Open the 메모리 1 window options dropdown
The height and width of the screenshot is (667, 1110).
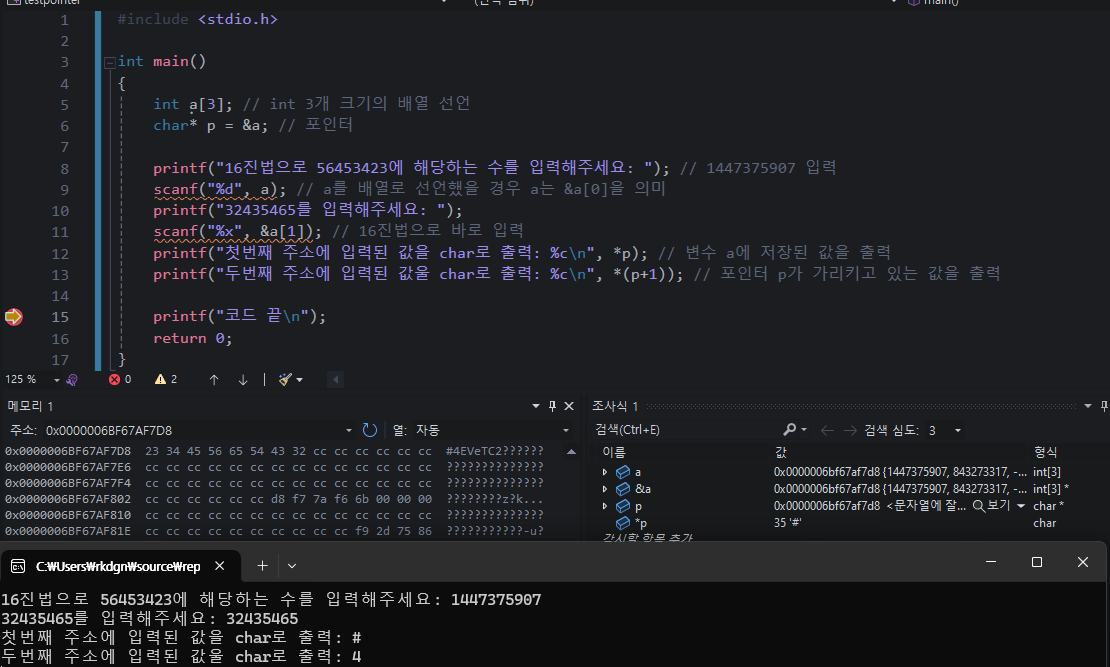coord(536,406)
